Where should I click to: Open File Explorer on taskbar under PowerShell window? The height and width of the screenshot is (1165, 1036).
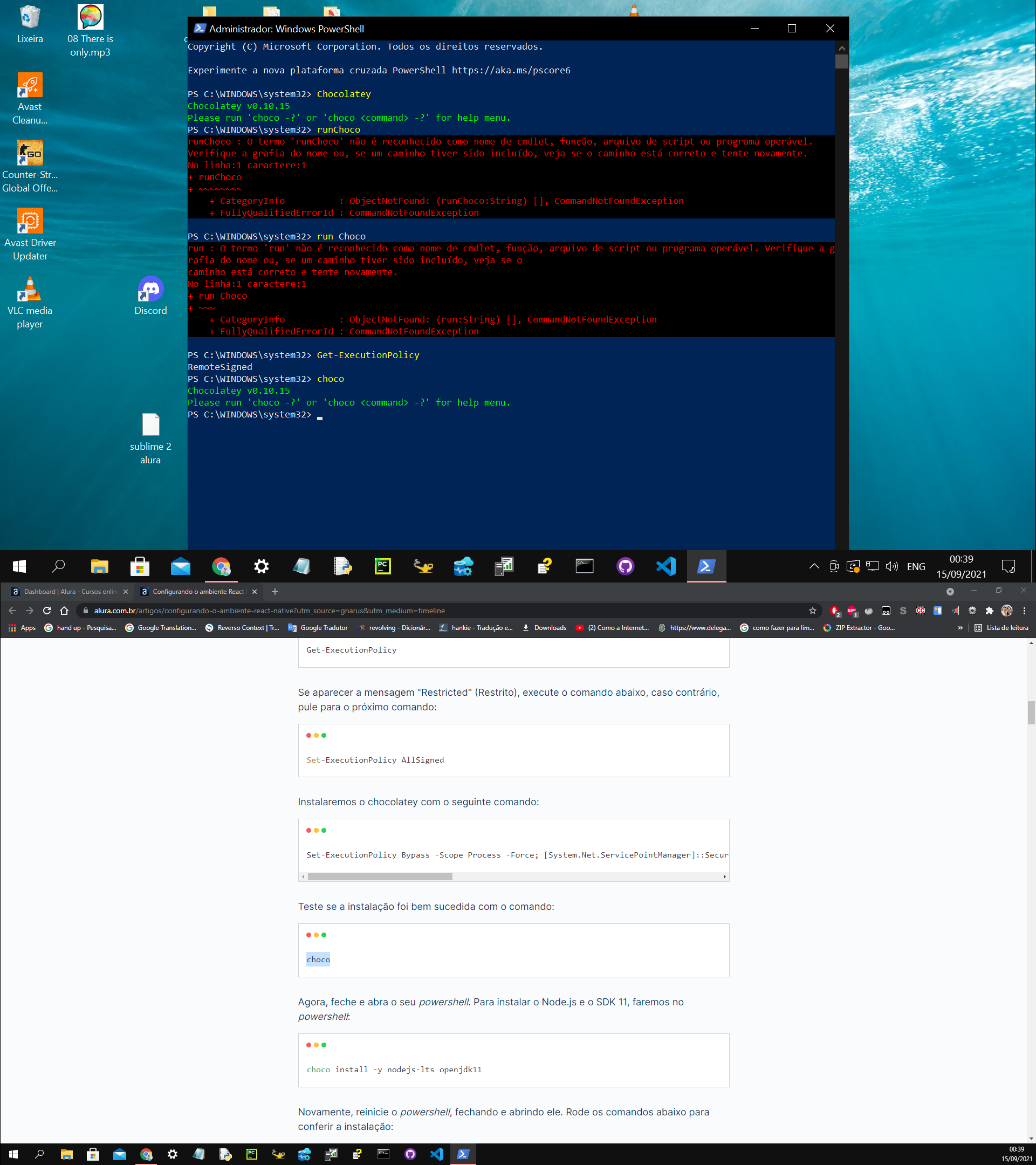point(99,566)
